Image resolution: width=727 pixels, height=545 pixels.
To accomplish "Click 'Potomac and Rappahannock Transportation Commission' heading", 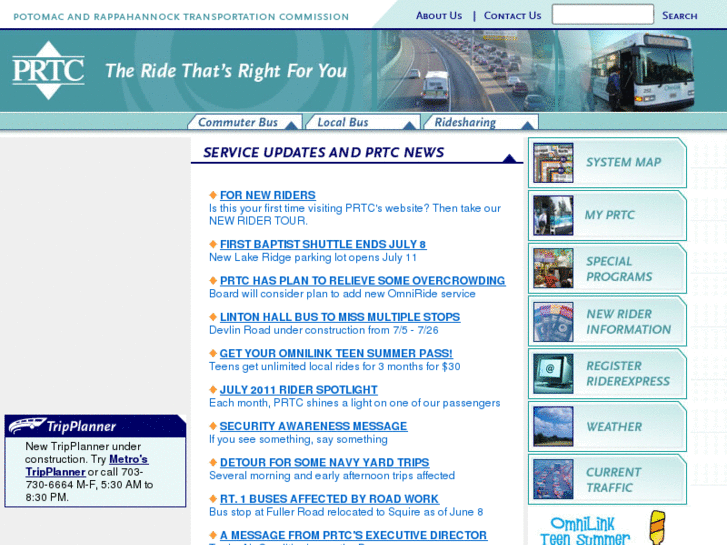I will click(181, 17).
